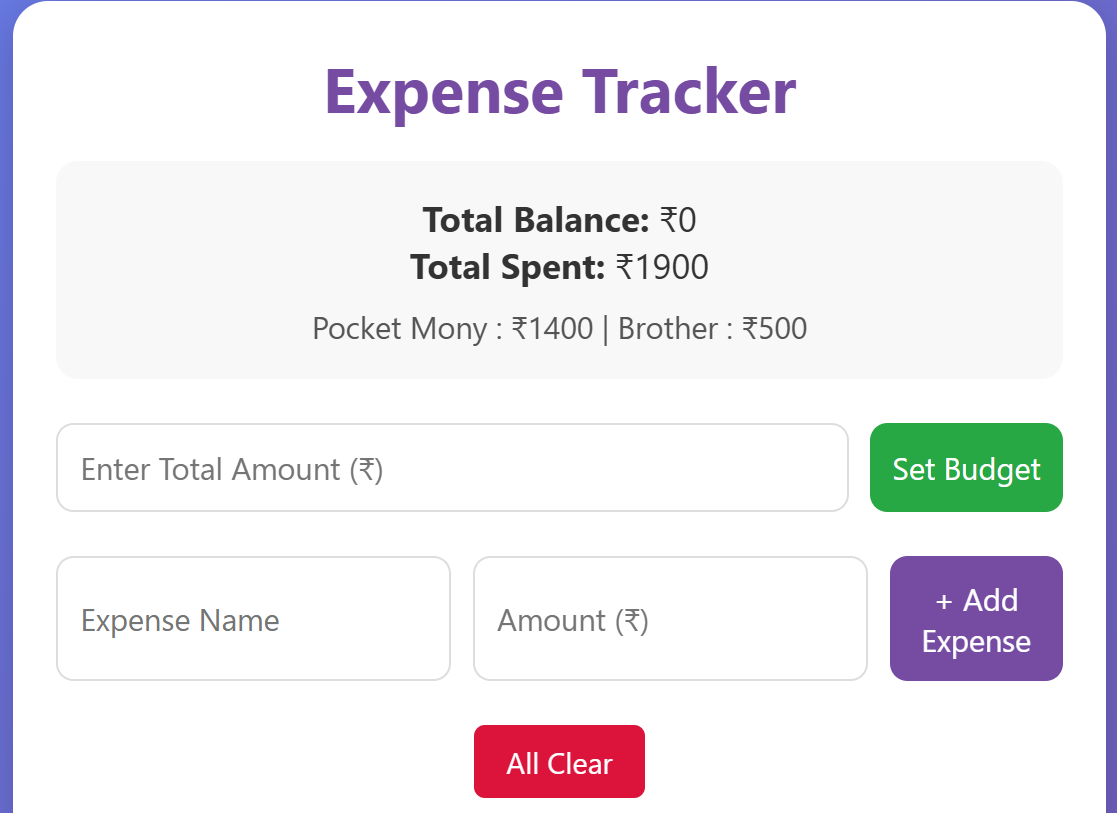Viewport: 1117px width, 813px height.
Task: Click the page background below All Clear
Action: click(x=559, y=805)
